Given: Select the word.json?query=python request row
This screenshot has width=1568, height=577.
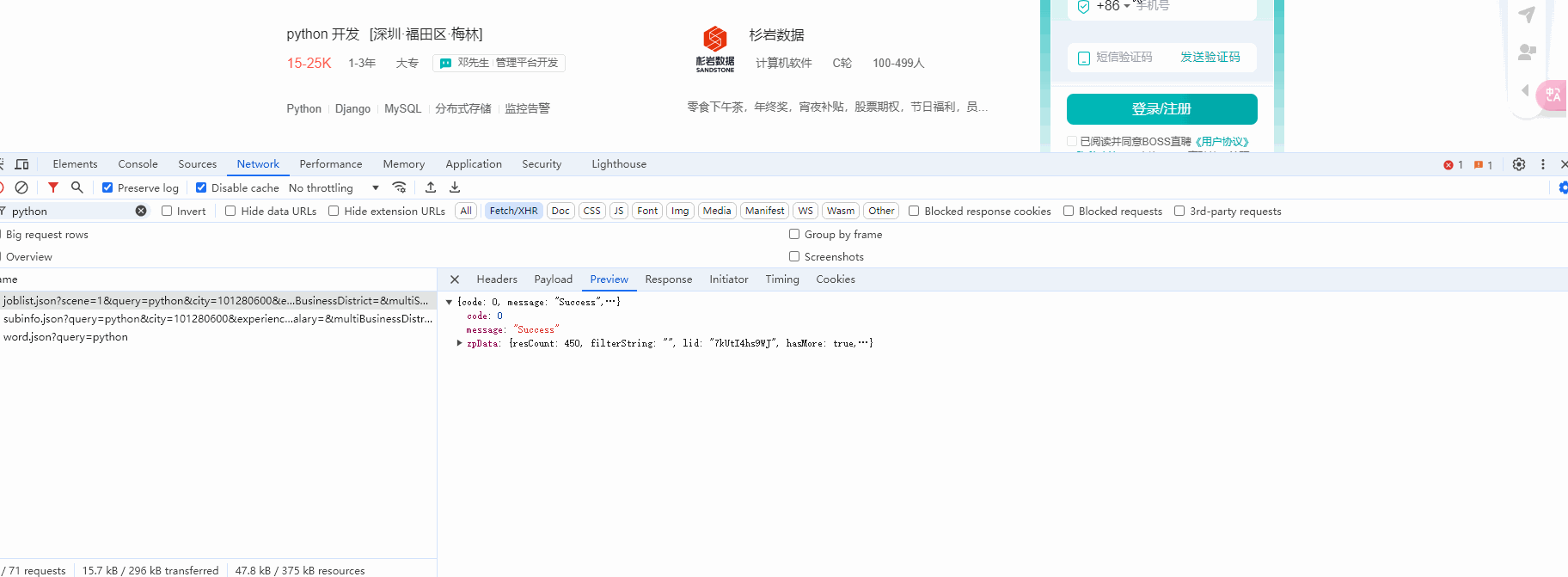Looking at the screenshot, I should click(218, 337).
